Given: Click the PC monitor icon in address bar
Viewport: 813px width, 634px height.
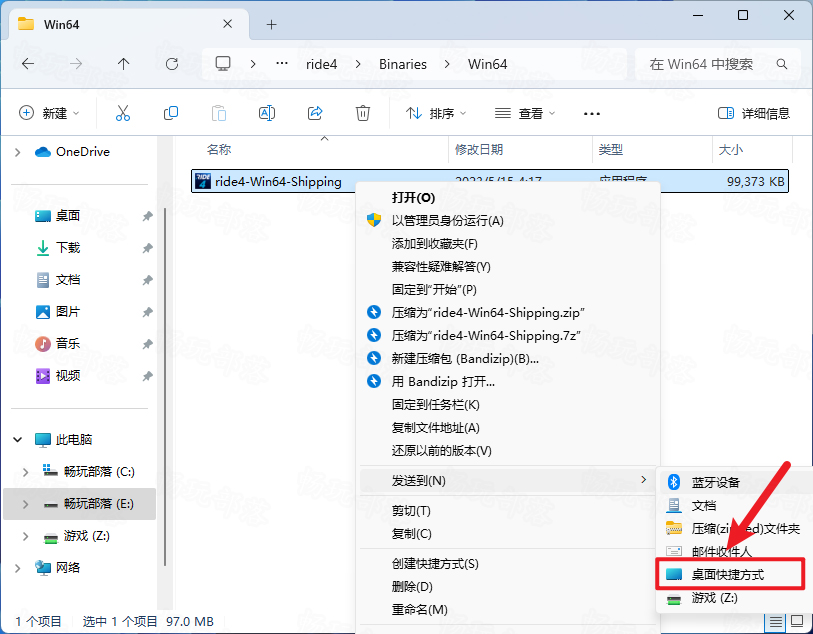Looking at the screenshot, I should tap(223, 64).
